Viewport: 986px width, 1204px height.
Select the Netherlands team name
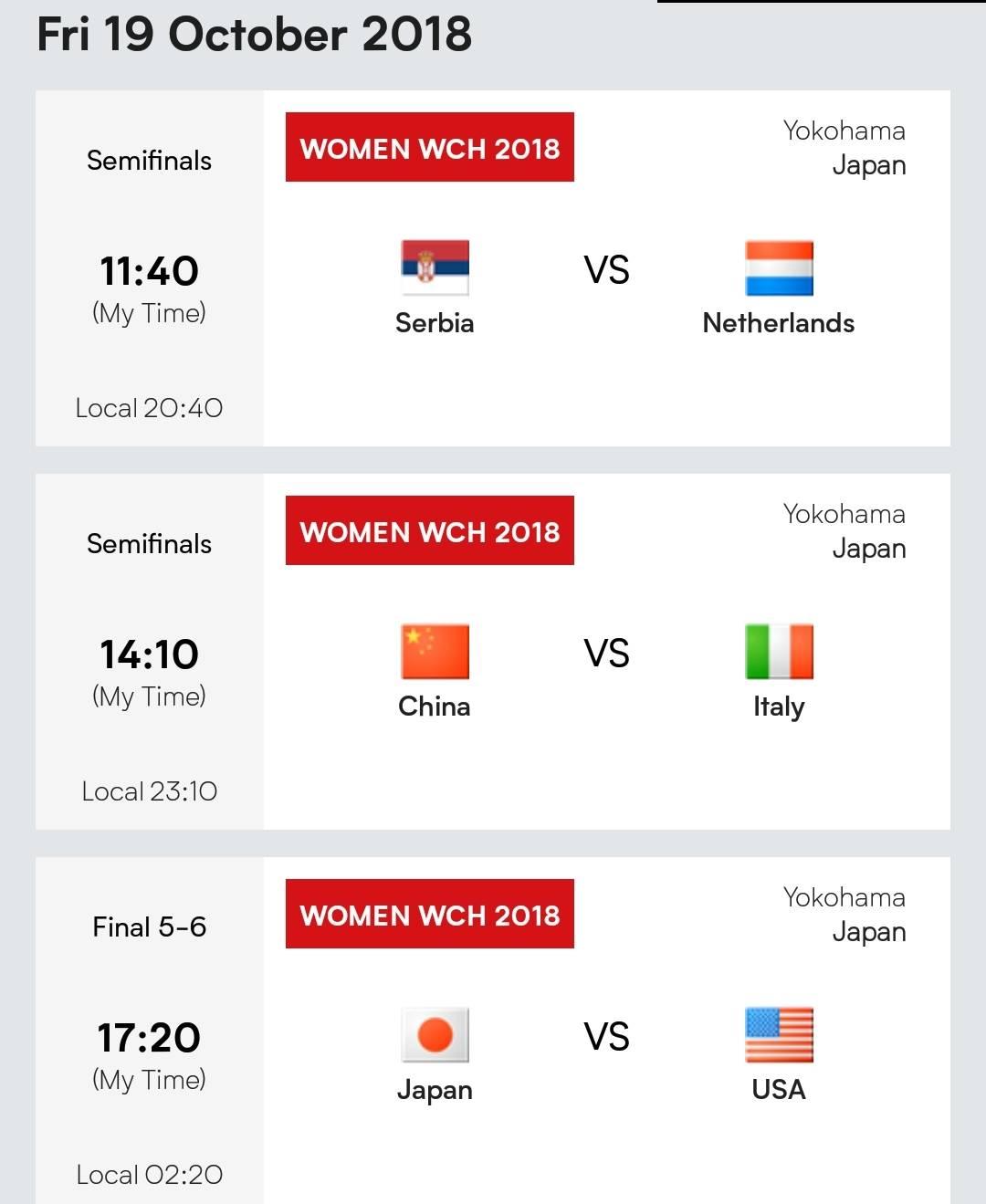tap(779, 323)
